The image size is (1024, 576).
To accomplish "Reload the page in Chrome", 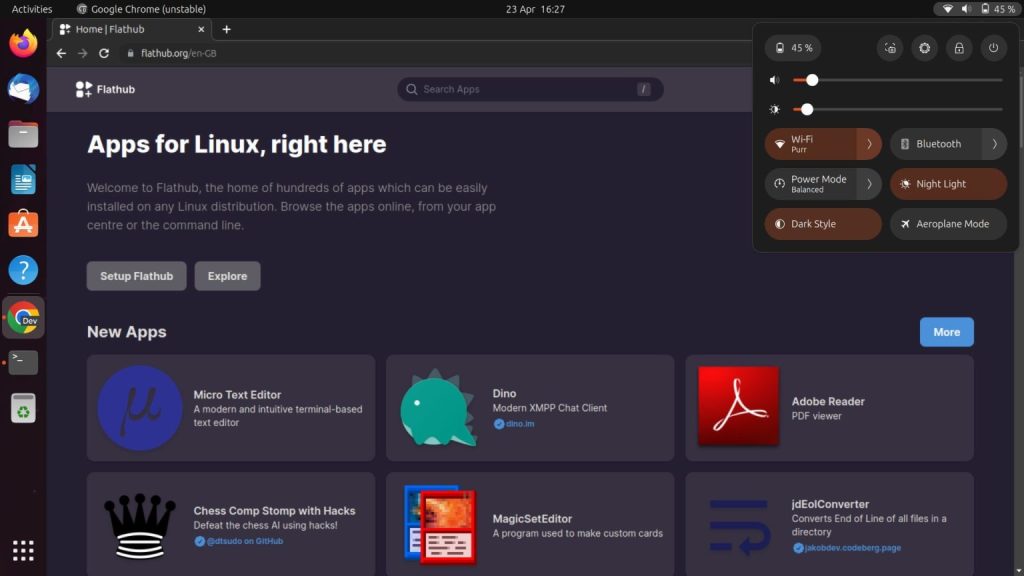I will [x=104, y=53].
